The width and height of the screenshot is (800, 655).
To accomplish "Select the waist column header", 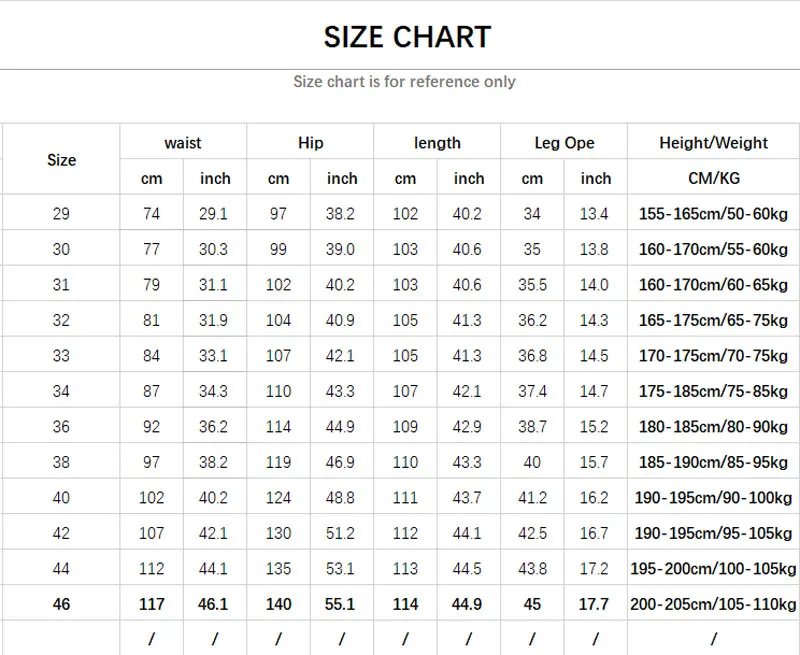I will [183, 143].
